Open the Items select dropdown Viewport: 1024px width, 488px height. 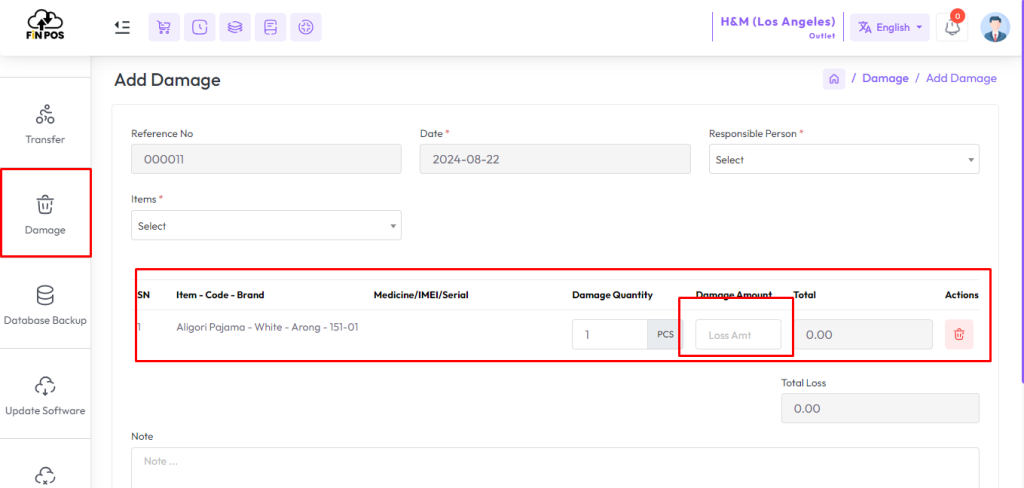[x=266, y=225]
